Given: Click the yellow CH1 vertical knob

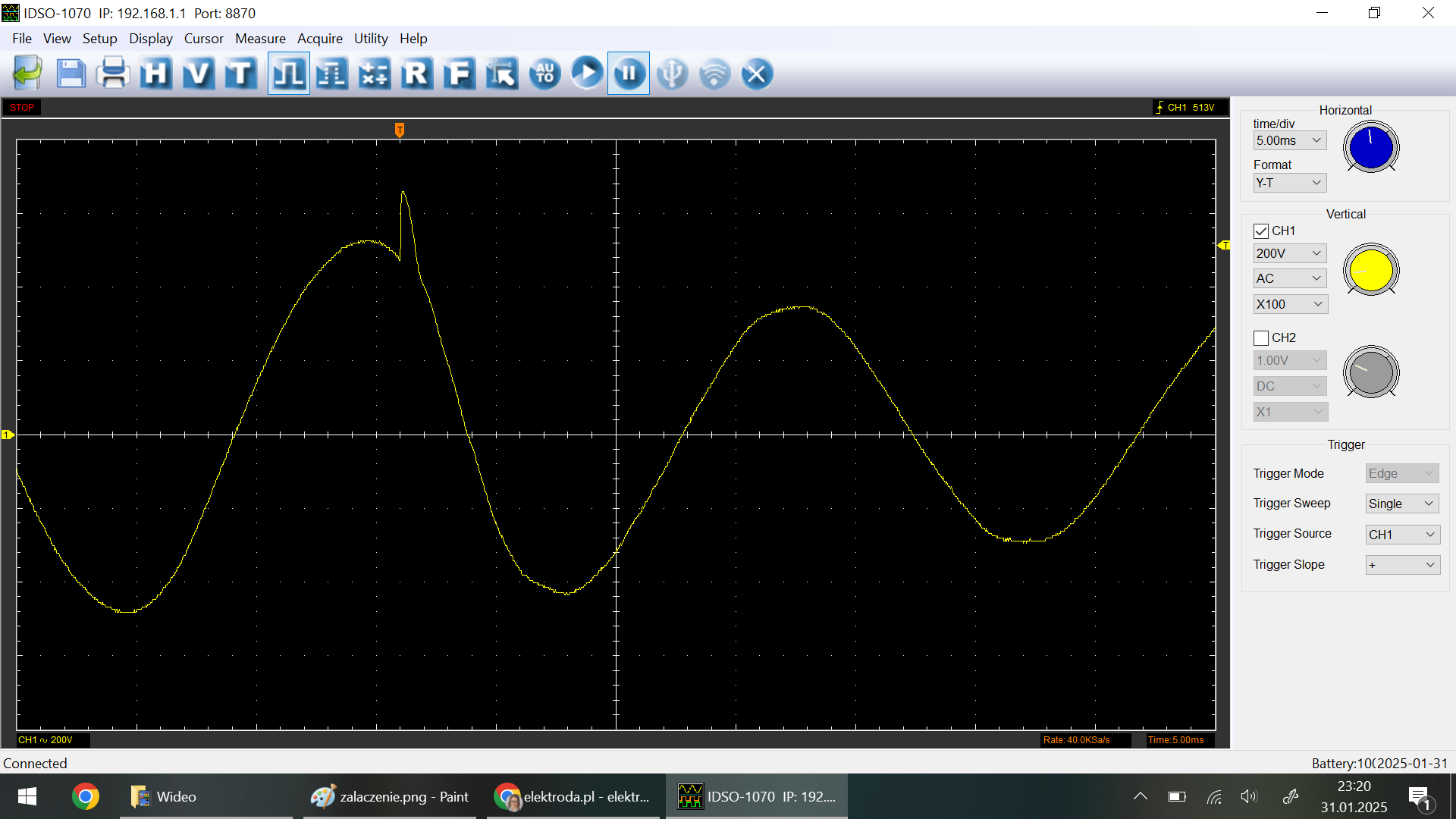Looking at the screenshot, I should click(x=1371, y=270).
